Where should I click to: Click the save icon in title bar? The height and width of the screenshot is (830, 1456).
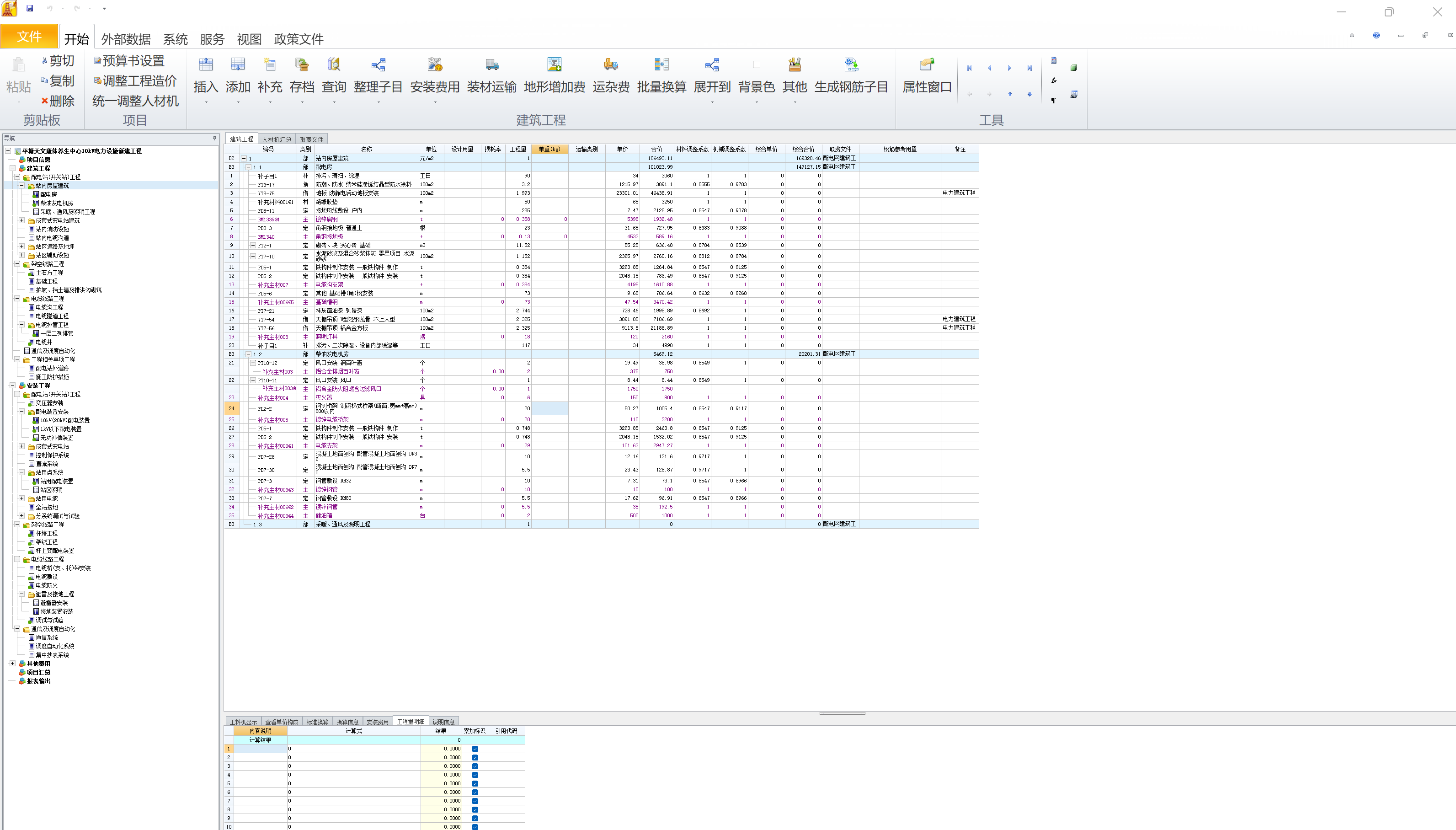tap(30, 9)
